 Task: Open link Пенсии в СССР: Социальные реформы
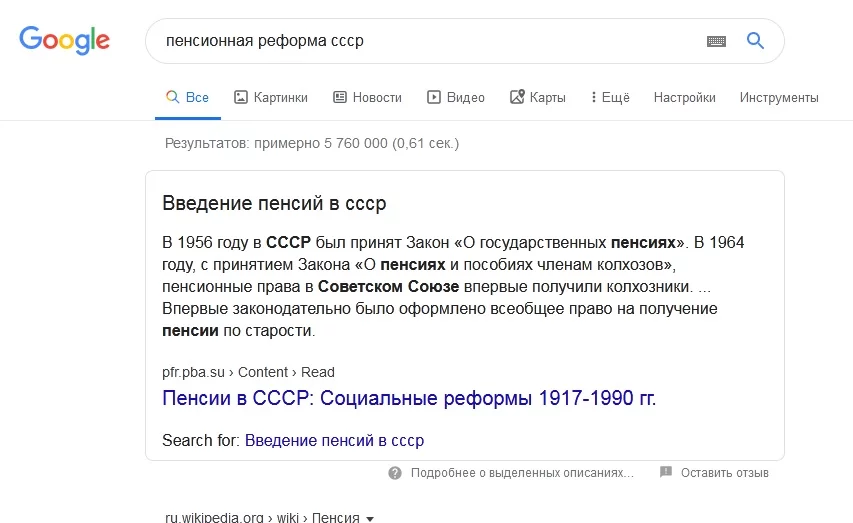point(409,398)
